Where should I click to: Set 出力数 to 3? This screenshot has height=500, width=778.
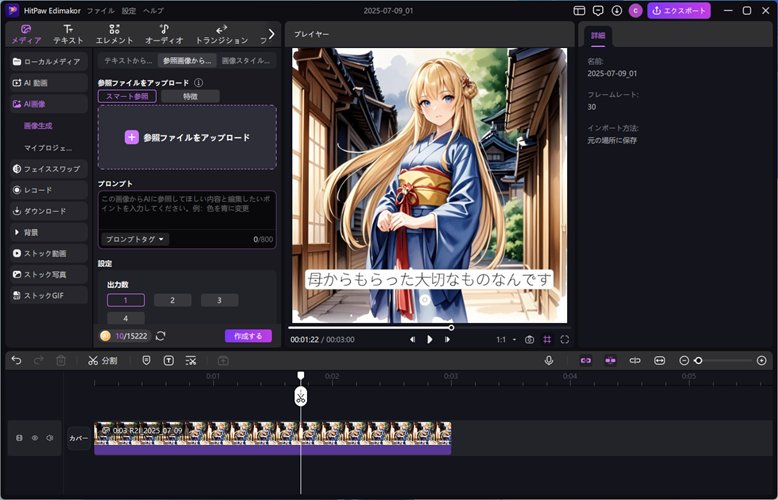219,300
